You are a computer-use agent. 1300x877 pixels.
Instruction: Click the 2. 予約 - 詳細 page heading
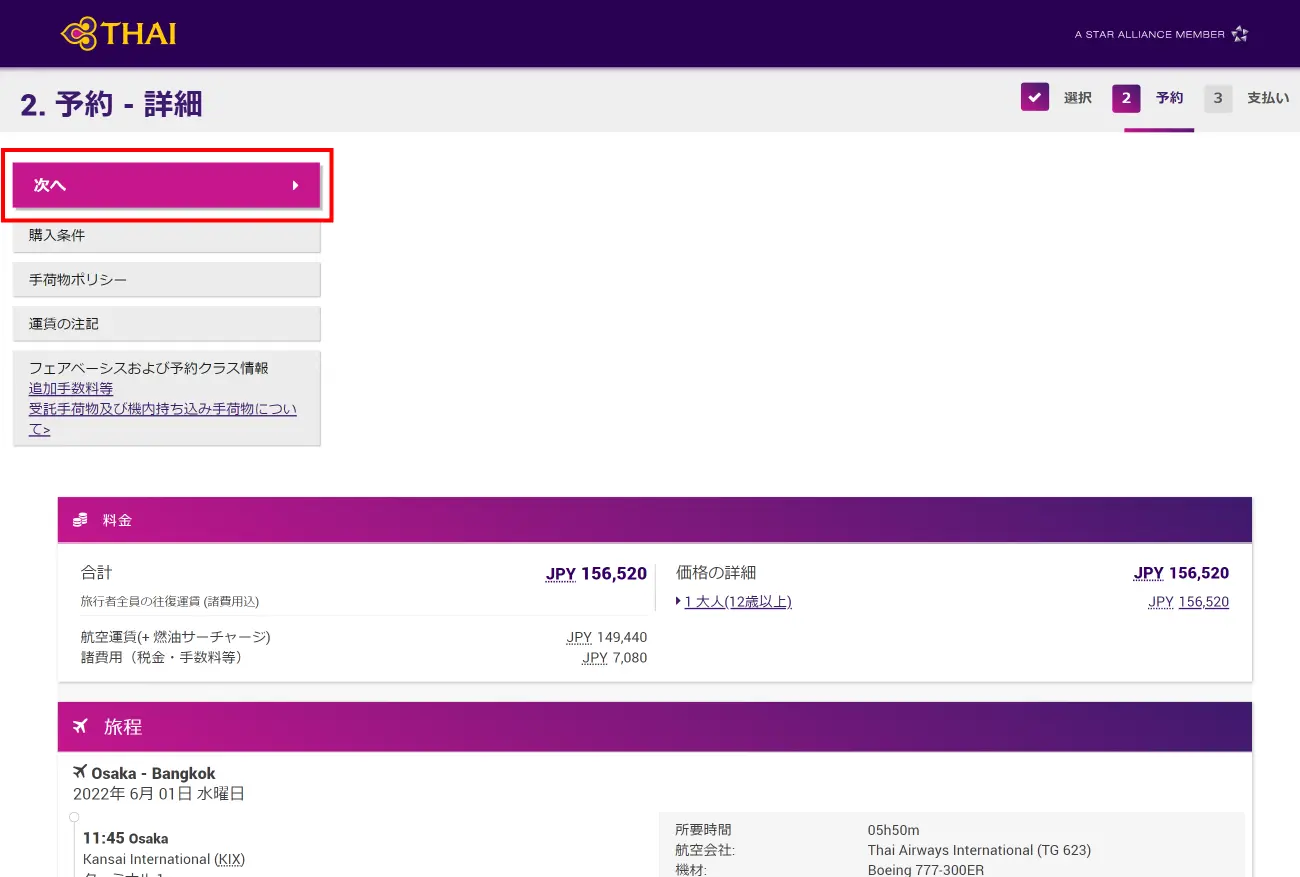tap(111, 103)
